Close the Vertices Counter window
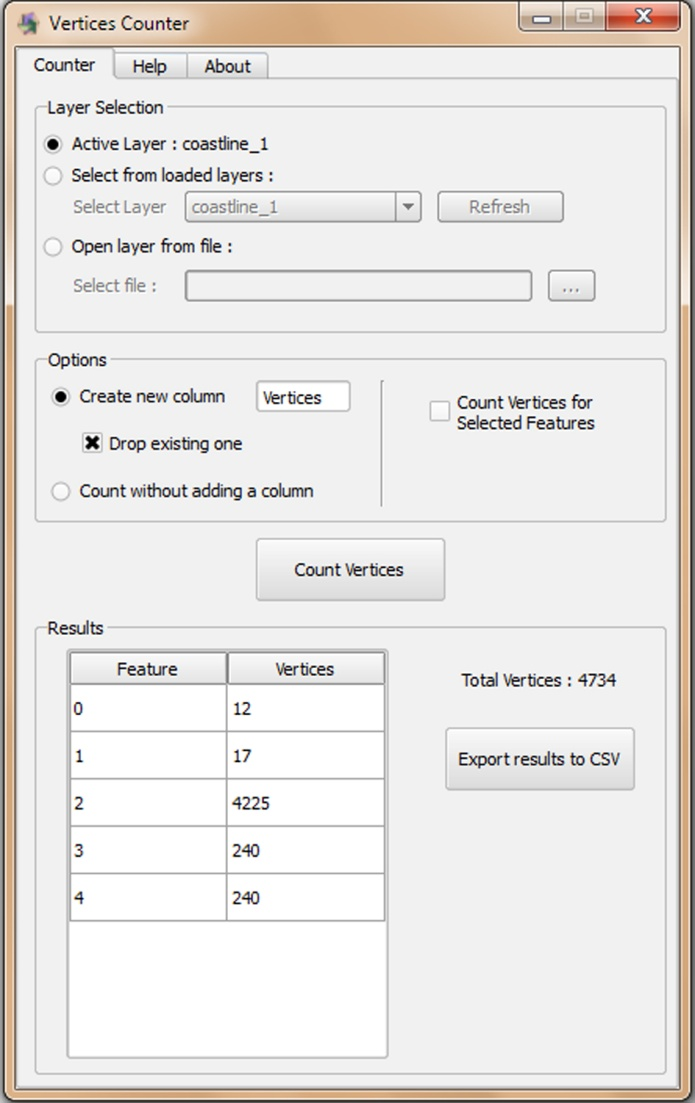The width and height of the screenshot is (695, 1103). coord(642,16)
